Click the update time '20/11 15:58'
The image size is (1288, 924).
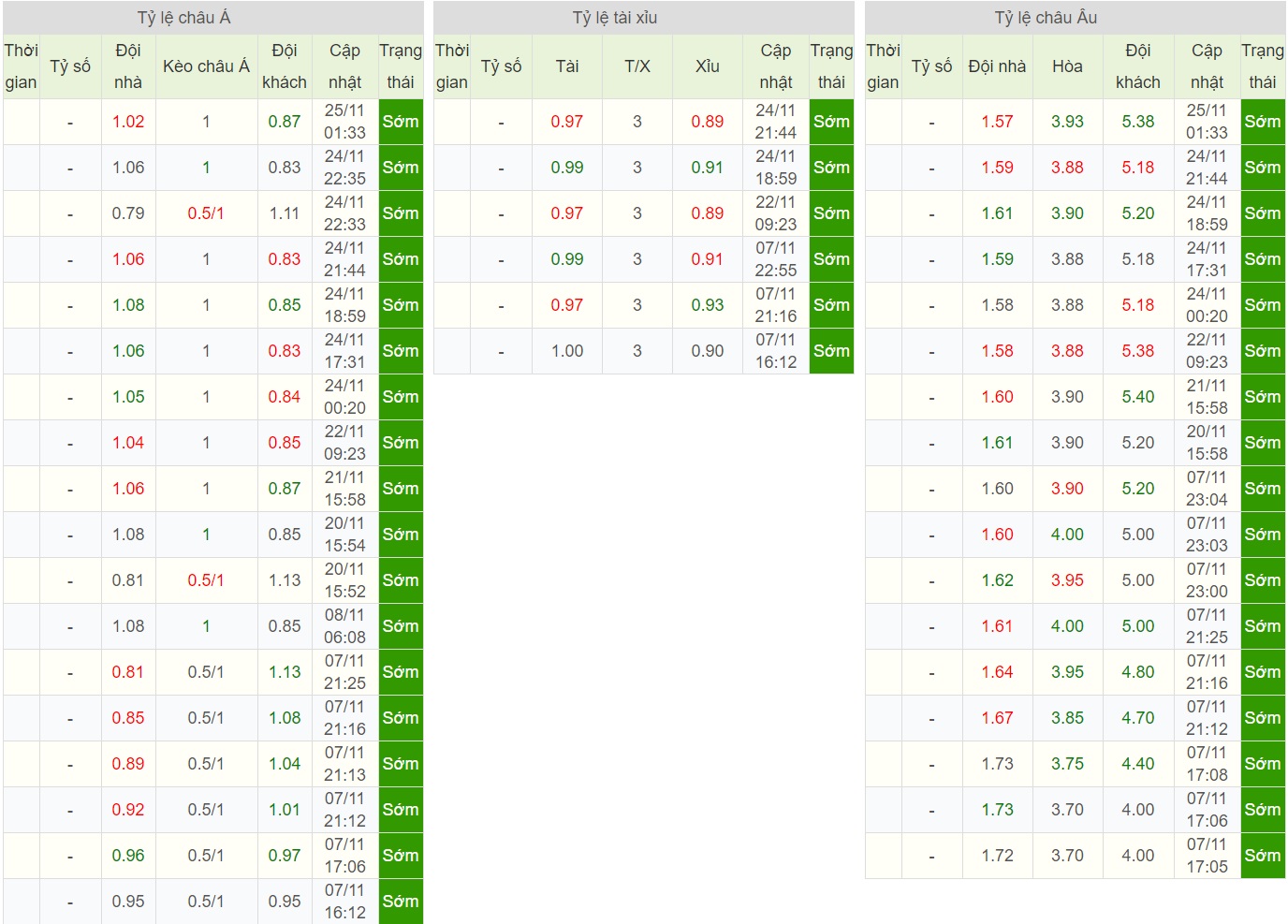(1207, 443)
